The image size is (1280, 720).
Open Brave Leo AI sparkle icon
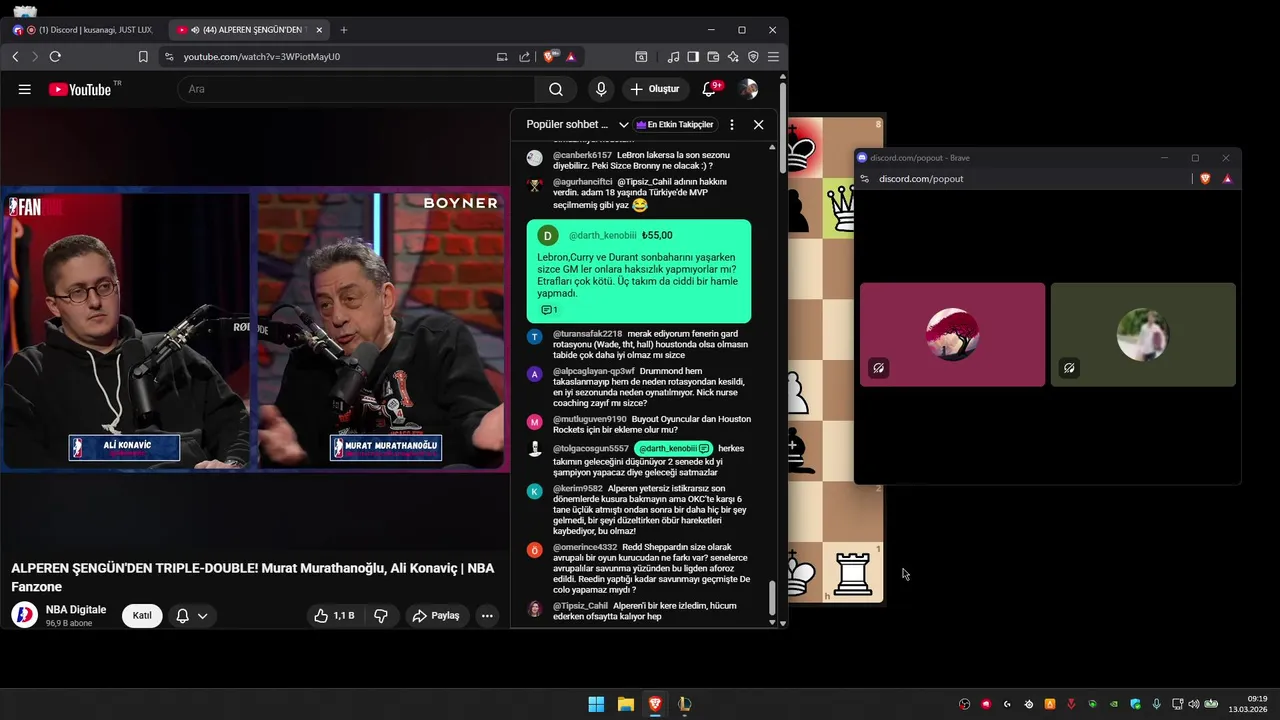(733, 57)
